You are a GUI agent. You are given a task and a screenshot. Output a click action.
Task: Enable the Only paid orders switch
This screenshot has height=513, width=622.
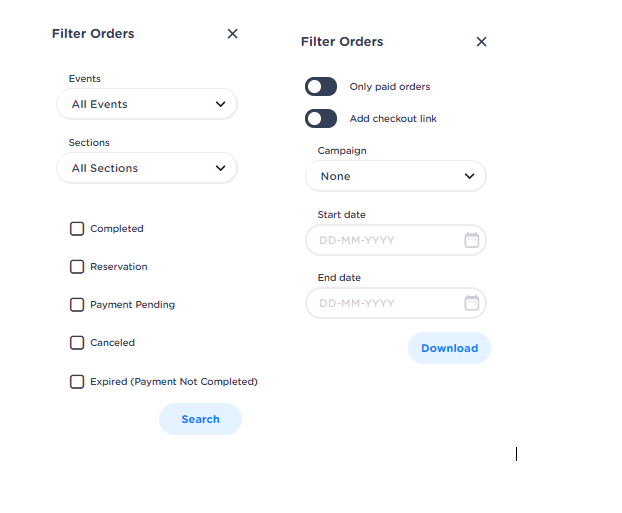(321, 87)
